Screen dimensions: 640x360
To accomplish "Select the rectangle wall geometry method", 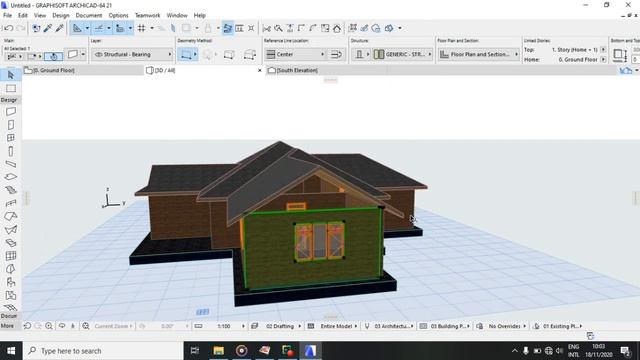I will (229, 54).
